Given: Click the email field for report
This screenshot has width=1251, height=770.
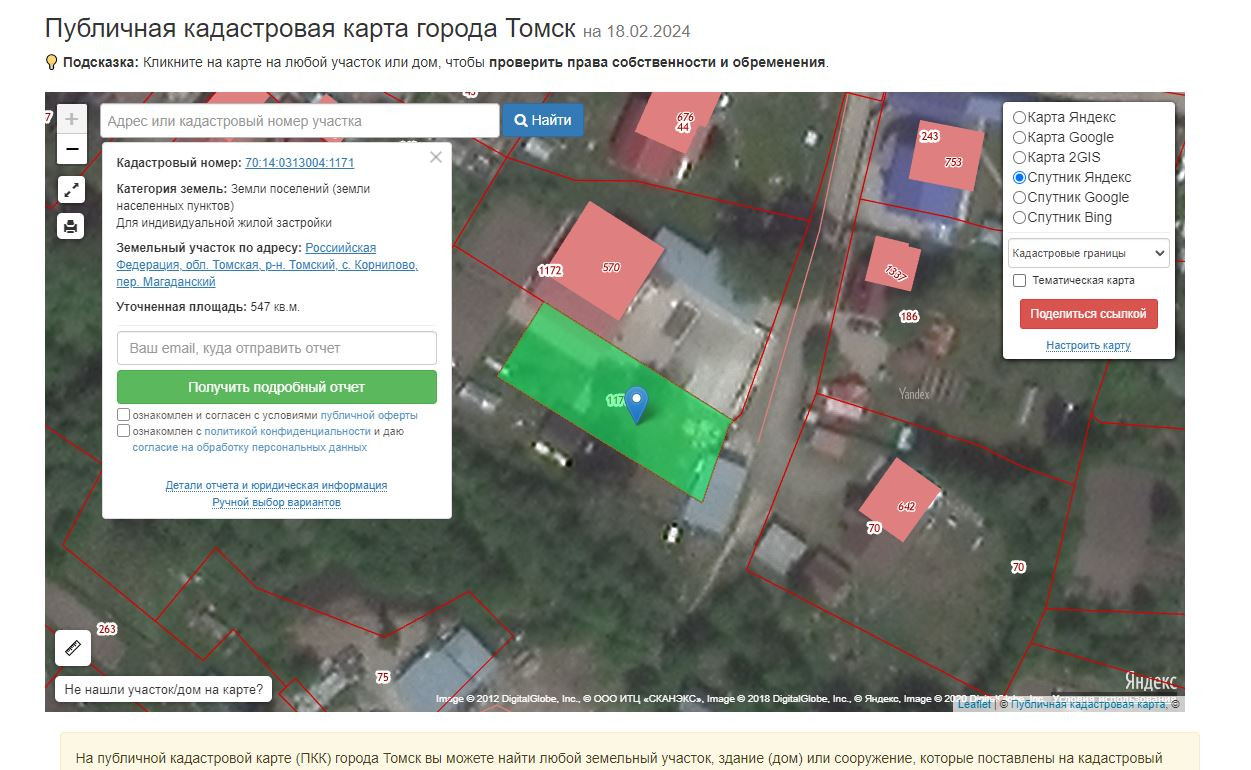Looking at the screenshot, I should (277, 348).
